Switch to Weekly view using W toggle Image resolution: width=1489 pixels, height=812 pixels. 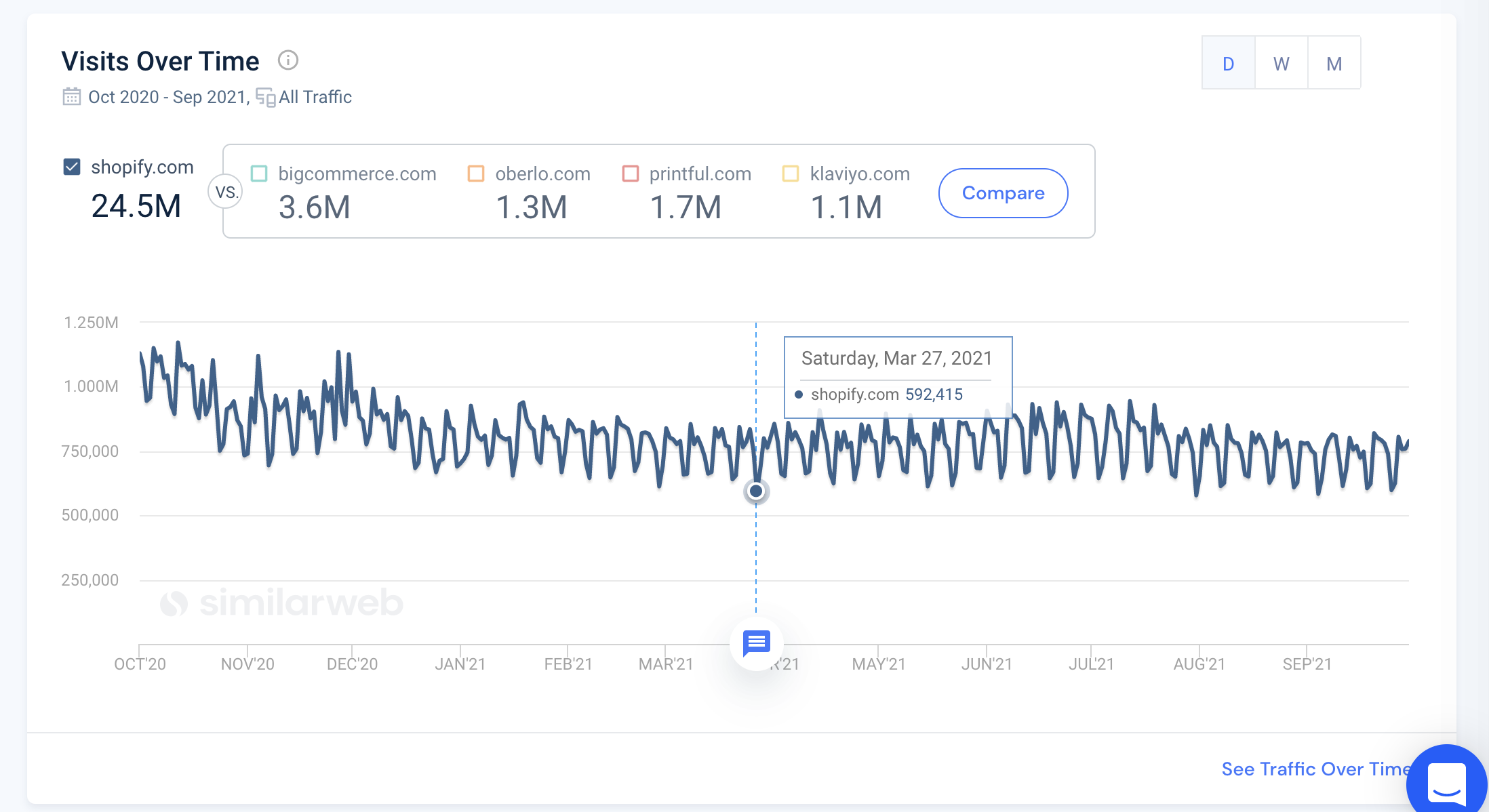(1283, 63)
